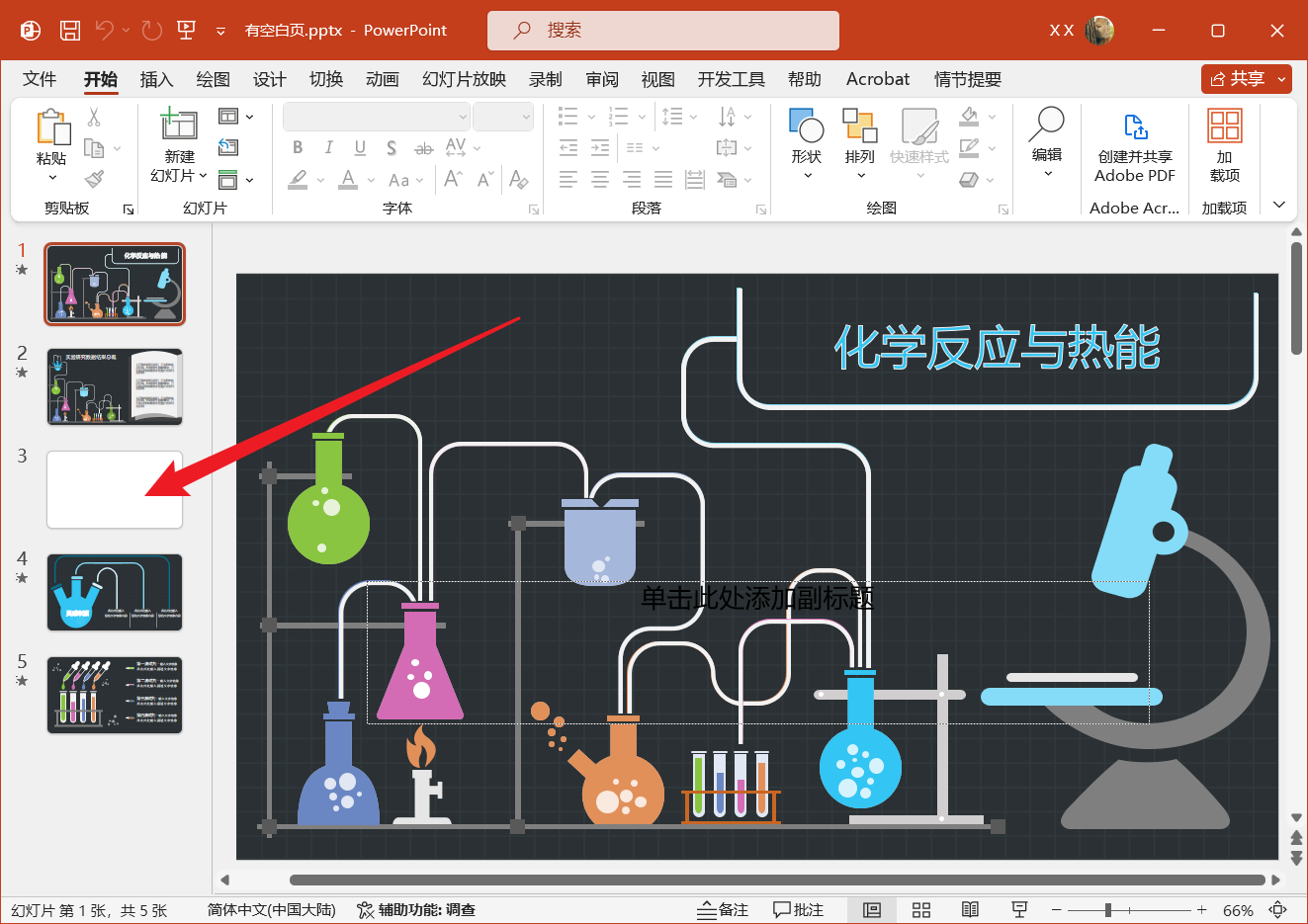The height and width of the screenshot is (924, 1308).
Task: Click the Arrange icon
Action: tap(859, 126)
